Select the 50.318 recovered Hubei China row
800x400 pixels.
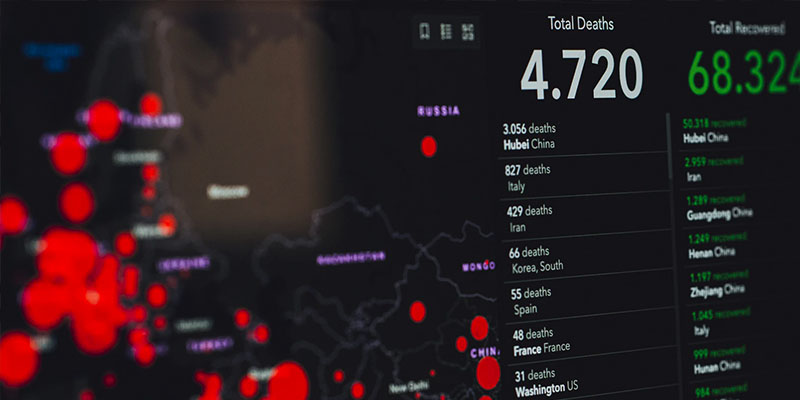(x=740, y=131)
